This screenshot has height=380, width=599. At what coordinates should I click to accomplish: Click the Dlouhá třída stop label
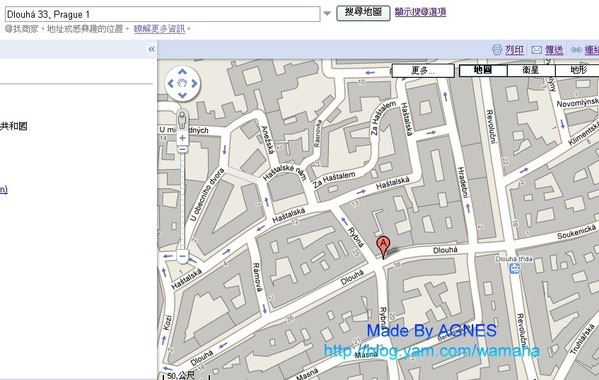[x=514, y=259]
